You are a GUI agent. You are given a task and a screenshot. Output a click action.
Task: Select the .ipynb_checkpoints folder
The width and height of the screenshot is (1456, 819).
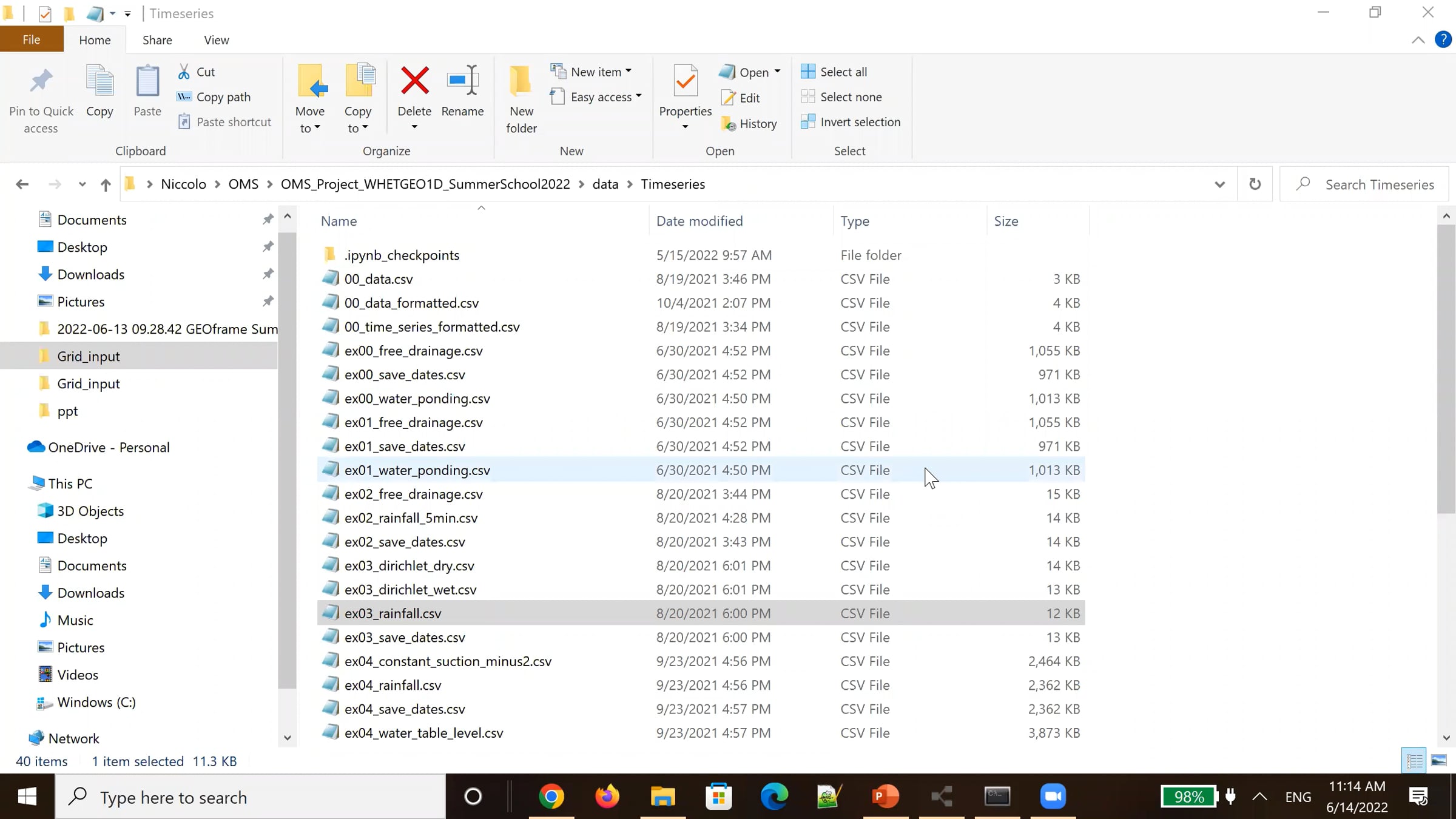coord(701,255)
